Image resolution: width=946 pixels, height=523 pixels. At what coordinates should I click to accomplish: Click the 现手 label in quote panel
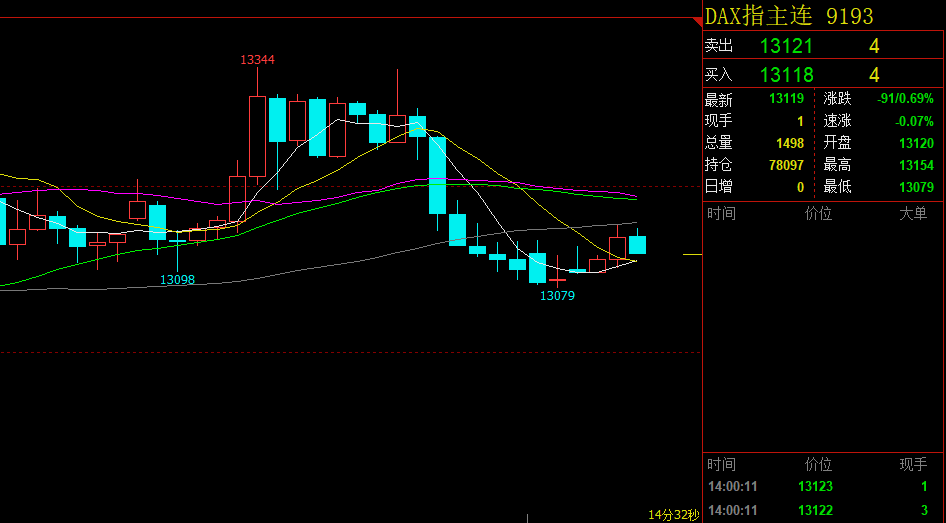coord(719,121)
